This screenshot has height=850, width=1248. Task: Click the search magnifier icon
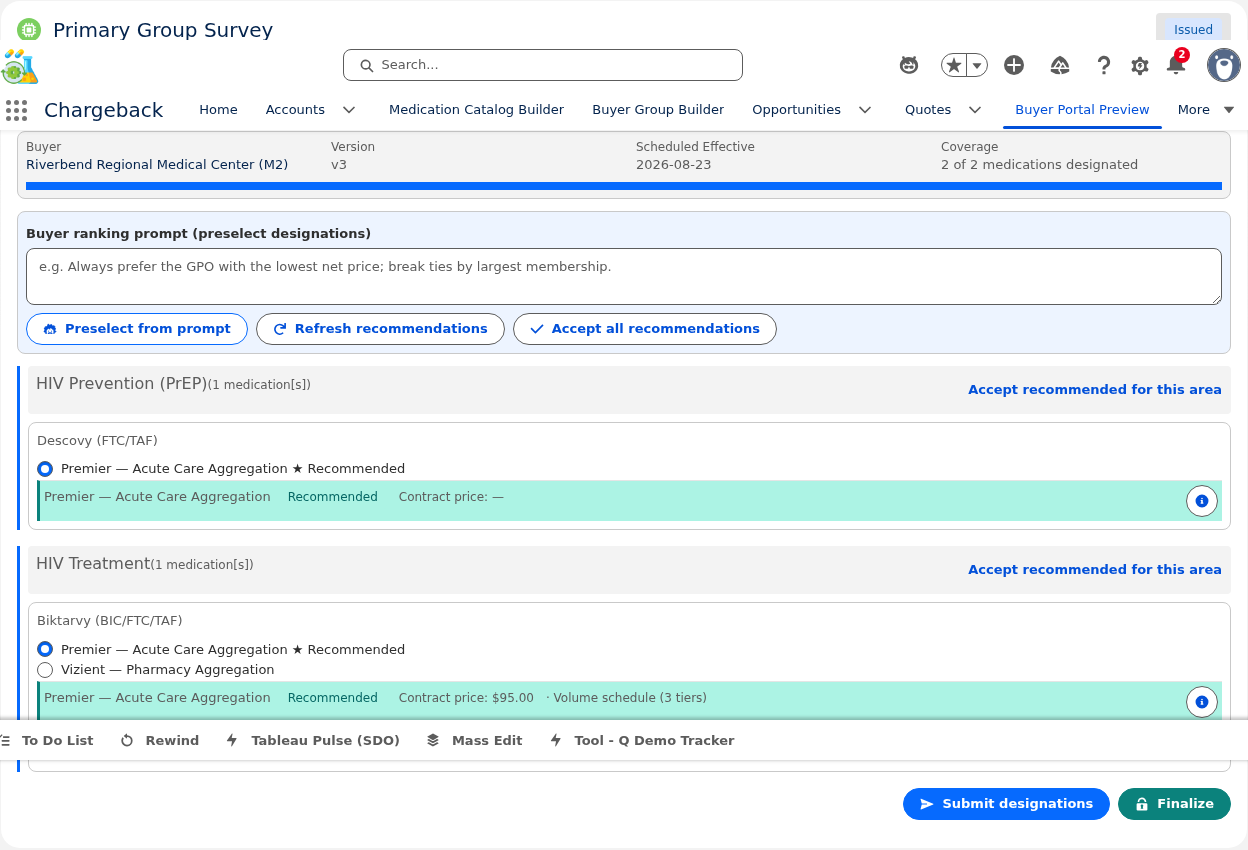(x=366, y=65)
